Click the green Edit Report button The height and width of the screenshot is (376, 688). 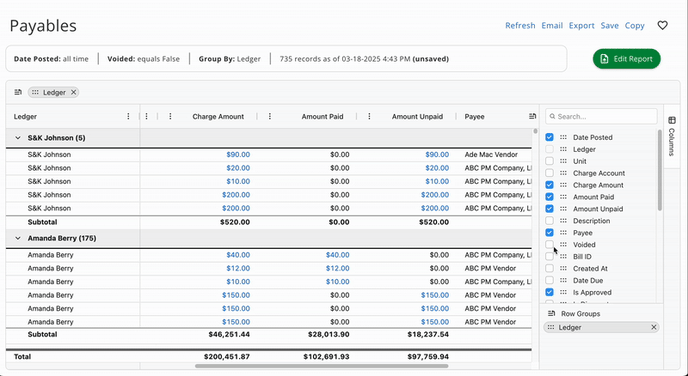click(627, 59)
